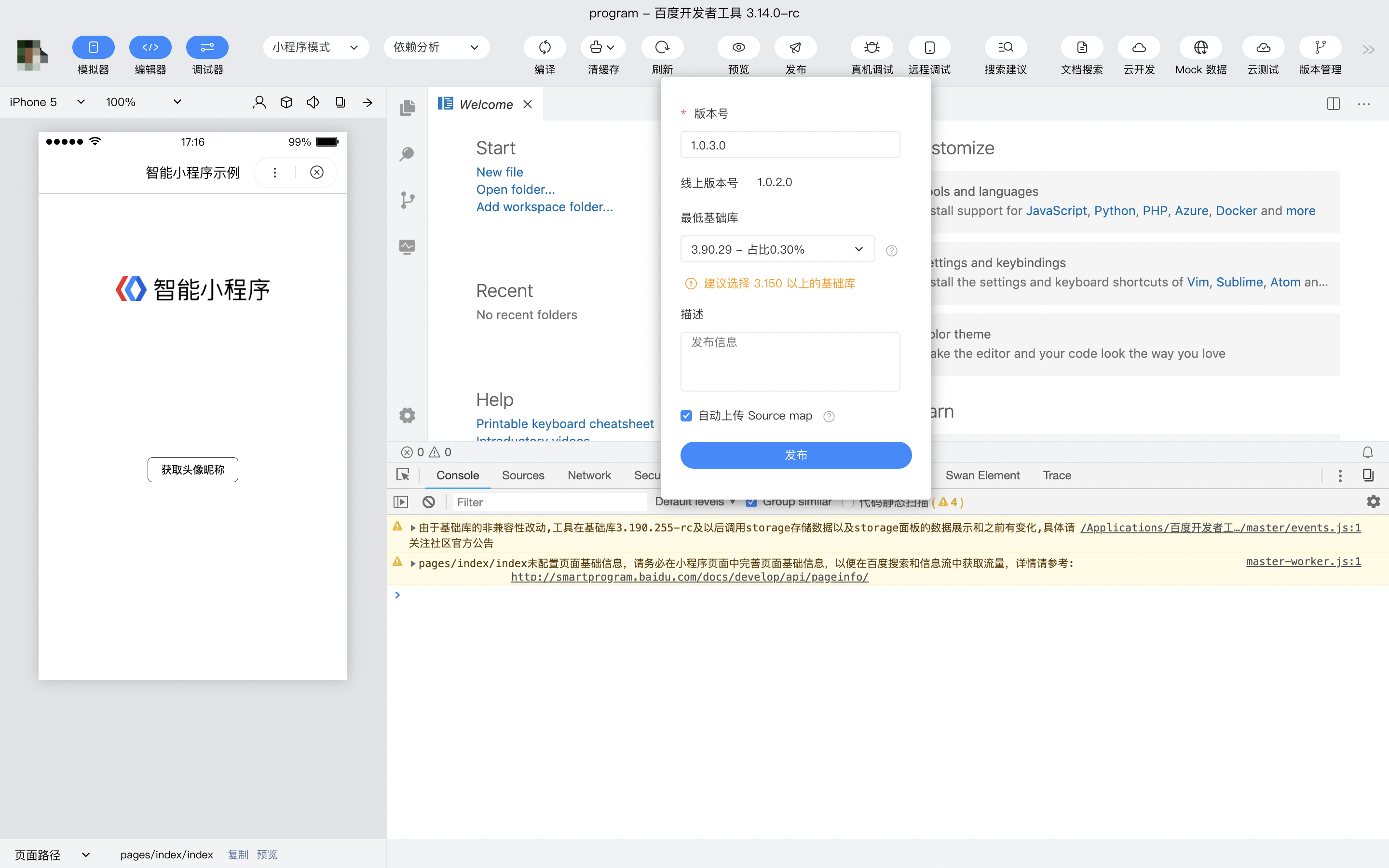Edit the 版本号 input field
Viewport: 1389px width, 868px height.
[x=790, y=145]
